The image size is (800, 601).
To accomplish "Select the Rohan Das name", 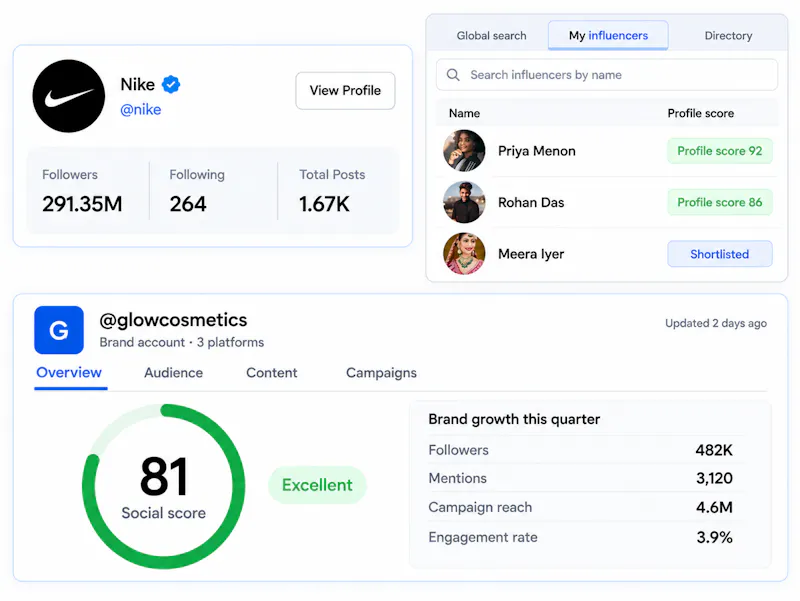I will pyautogui.click(x=531, y=203).
